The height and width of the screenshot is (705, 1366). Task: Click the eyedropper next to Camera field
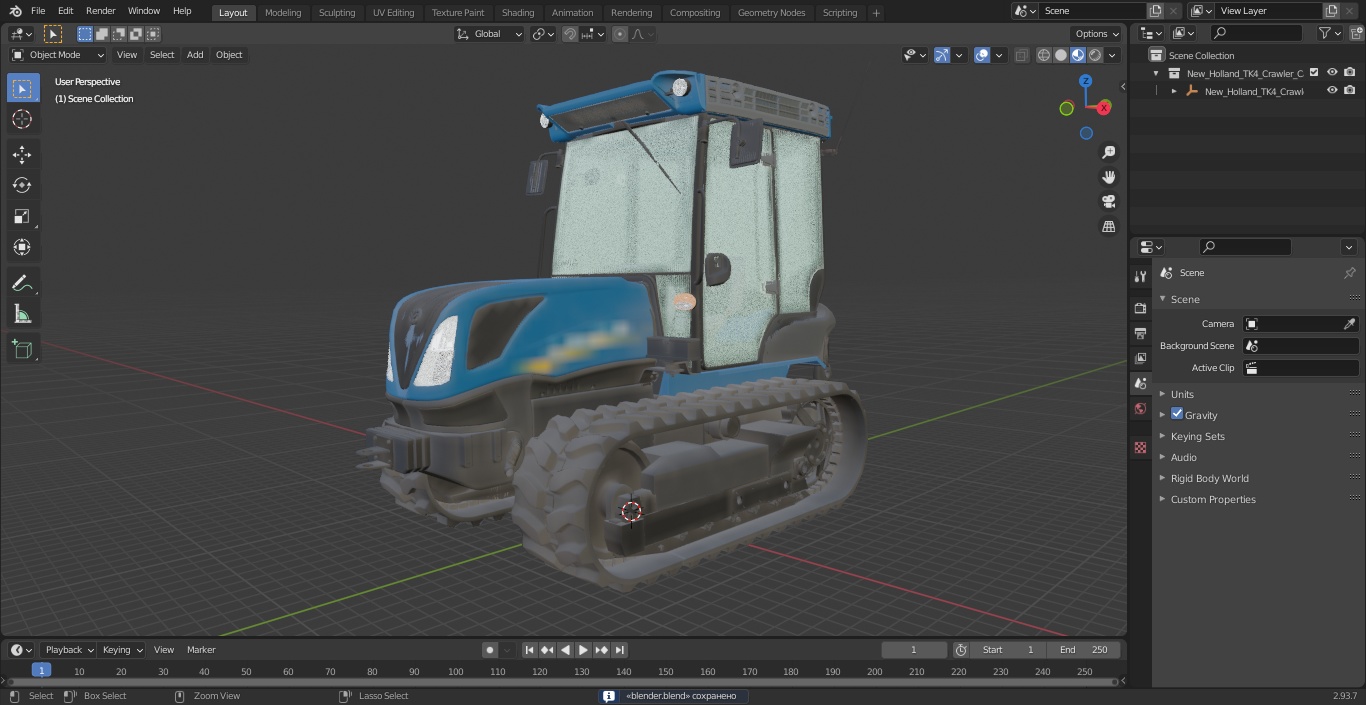click(1349, 324)
